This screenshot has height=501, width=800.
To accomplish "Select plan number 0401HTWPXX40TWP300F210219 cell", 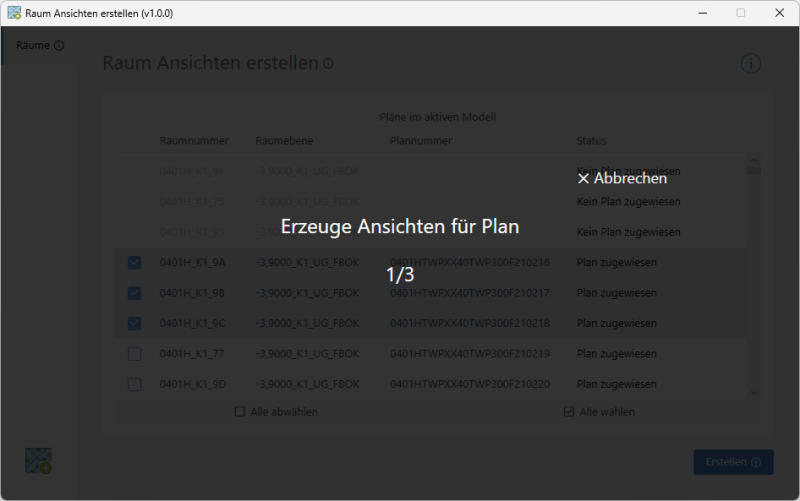I will [x=470, y=354].
